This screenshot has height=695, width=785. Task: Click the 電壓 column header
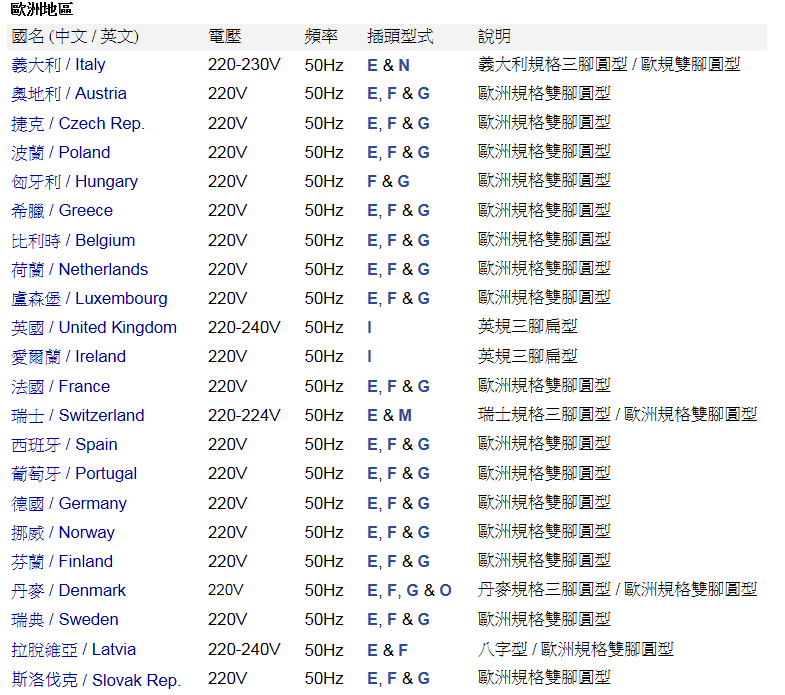click(225, 37)
